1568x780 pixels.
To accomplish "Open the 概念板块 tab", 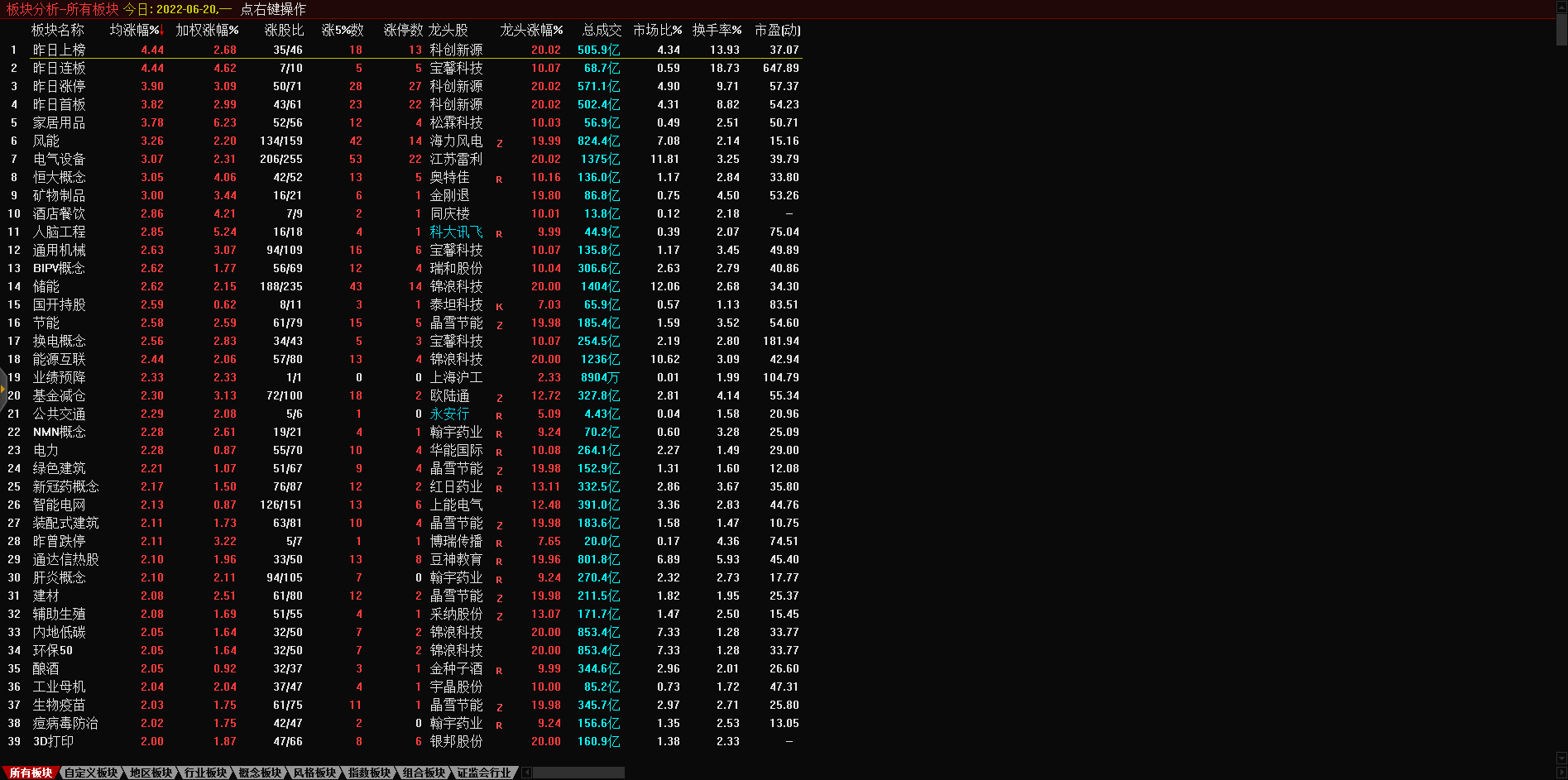I will coord(260,773).
